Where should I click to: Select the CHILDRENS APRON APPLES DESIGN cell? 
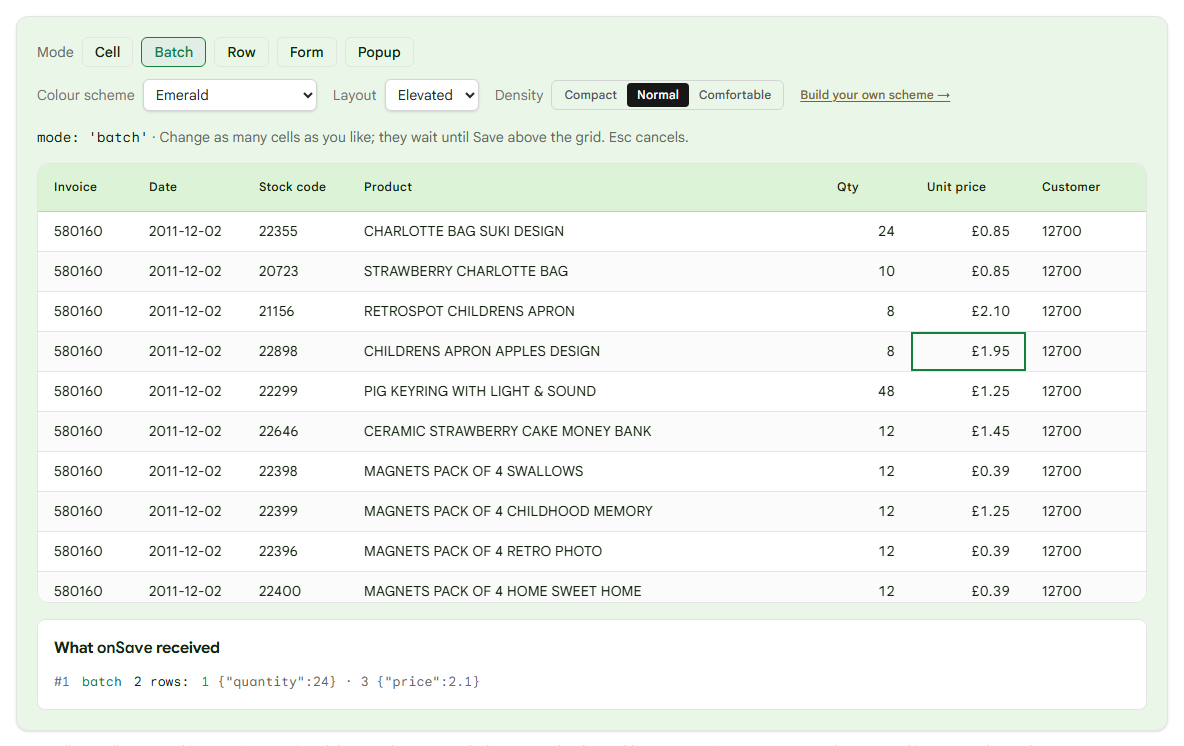tap(585, 351)
